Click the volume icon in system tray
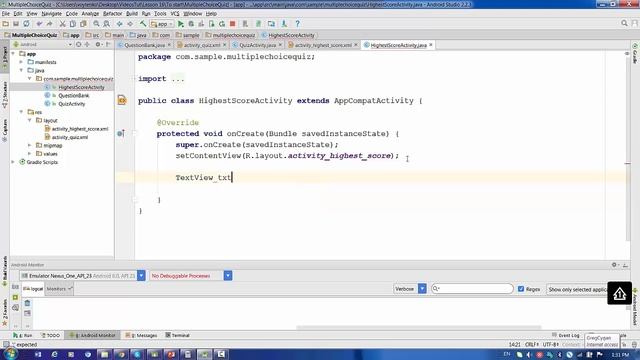Viewport: 640px width, 360px height. (529, 355)
